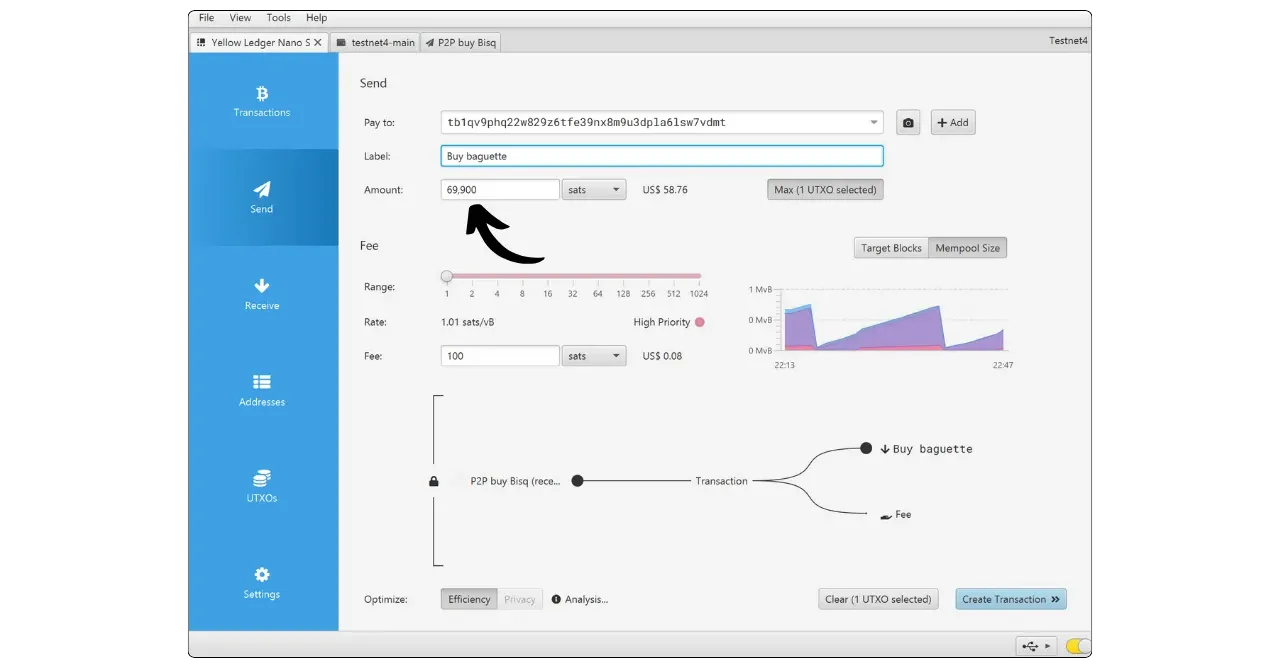Click the fee range slider handle

(447, 276)
